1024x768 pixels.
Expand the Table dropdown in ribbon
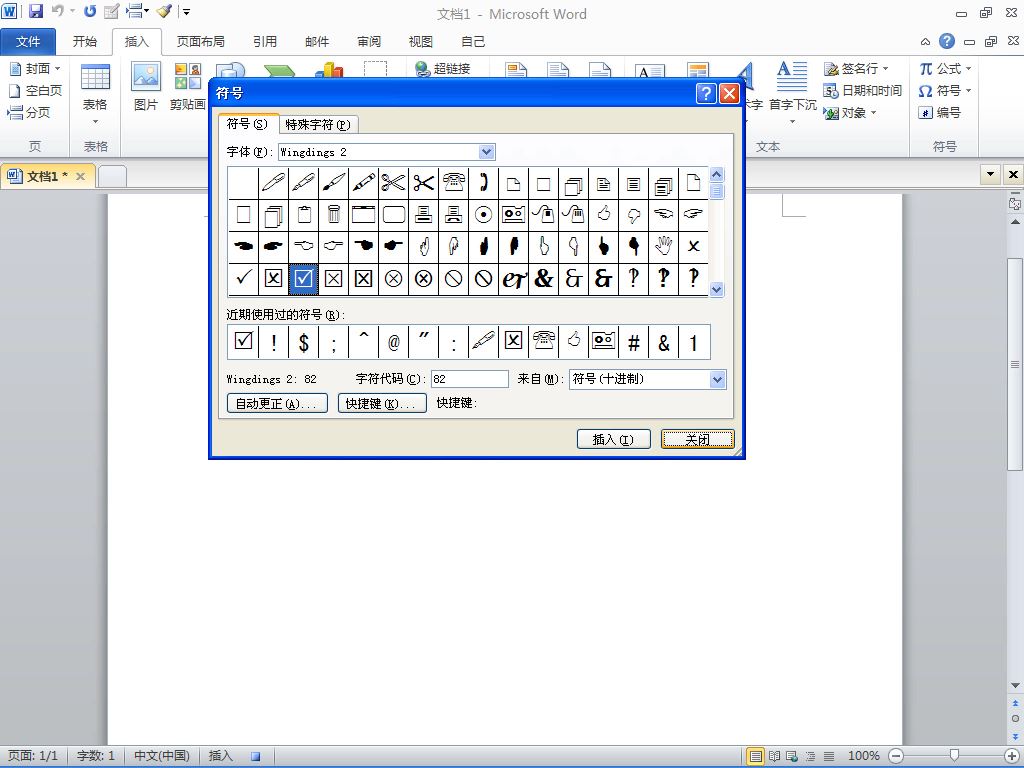(95, 121)
